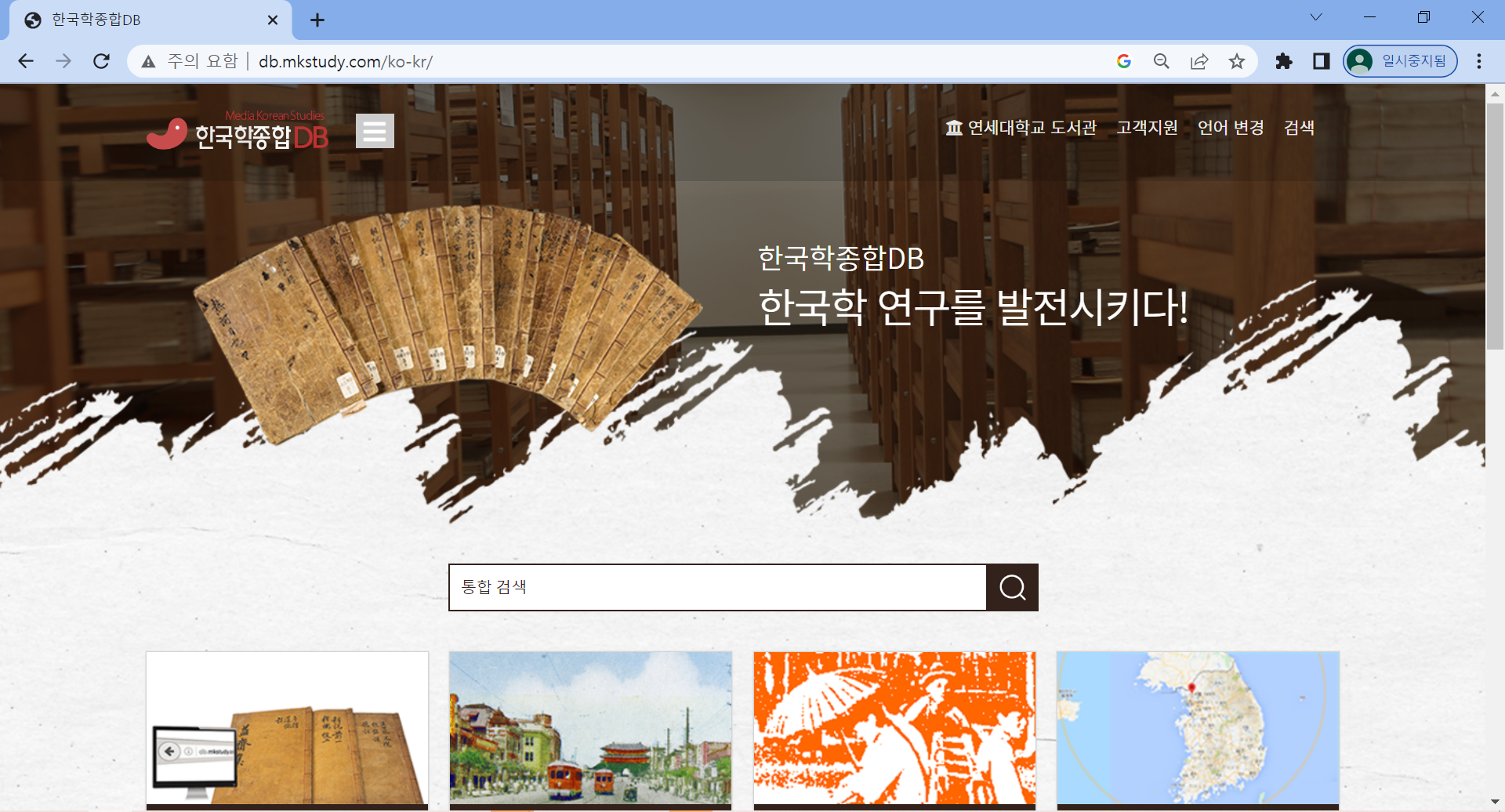Open the tab search dropdown chevron
The width and height of the screenshot is (1505, 812).
1316,17
